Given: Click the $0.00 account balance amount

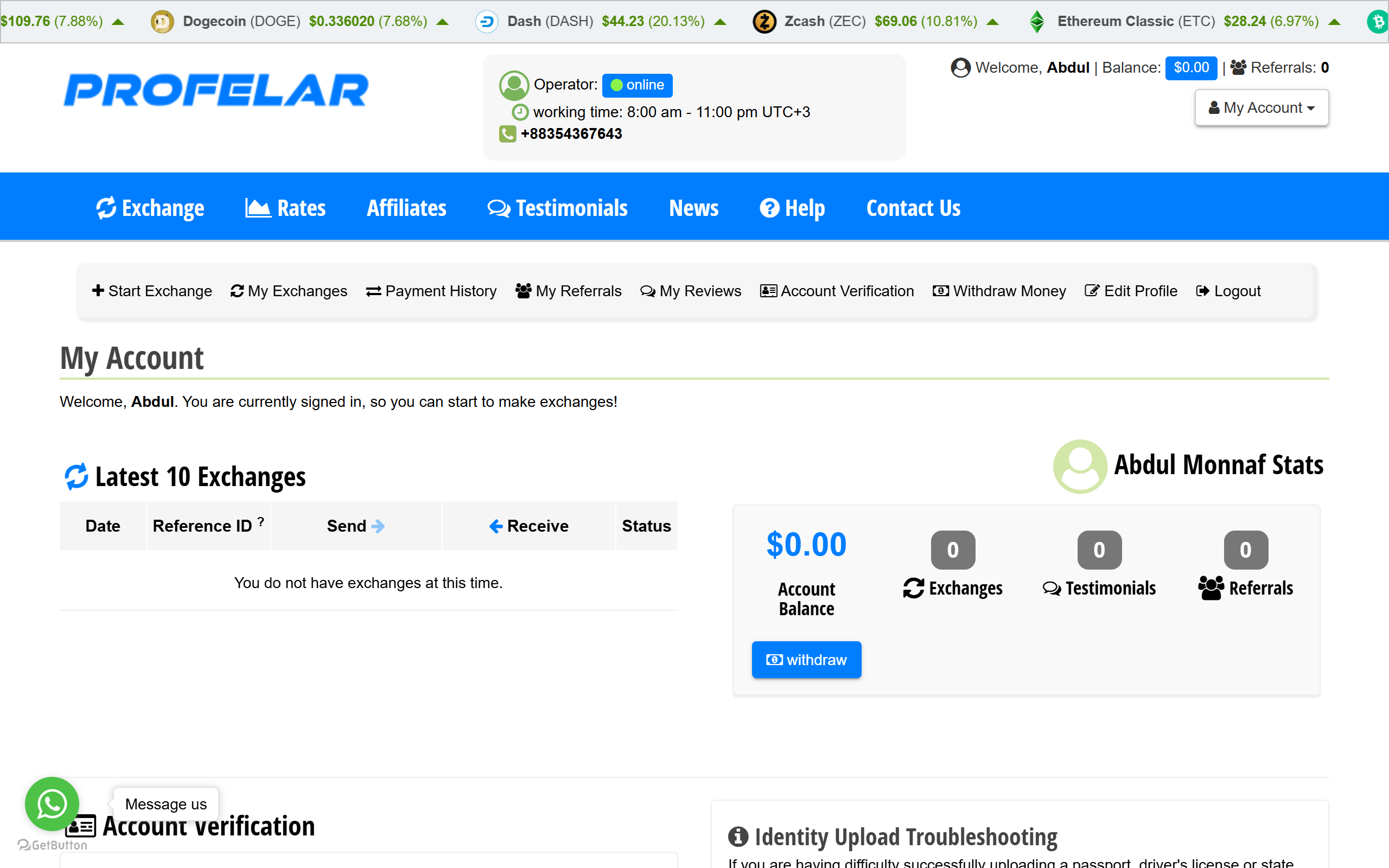Looking at the screenshot, I should click(806, 544).
